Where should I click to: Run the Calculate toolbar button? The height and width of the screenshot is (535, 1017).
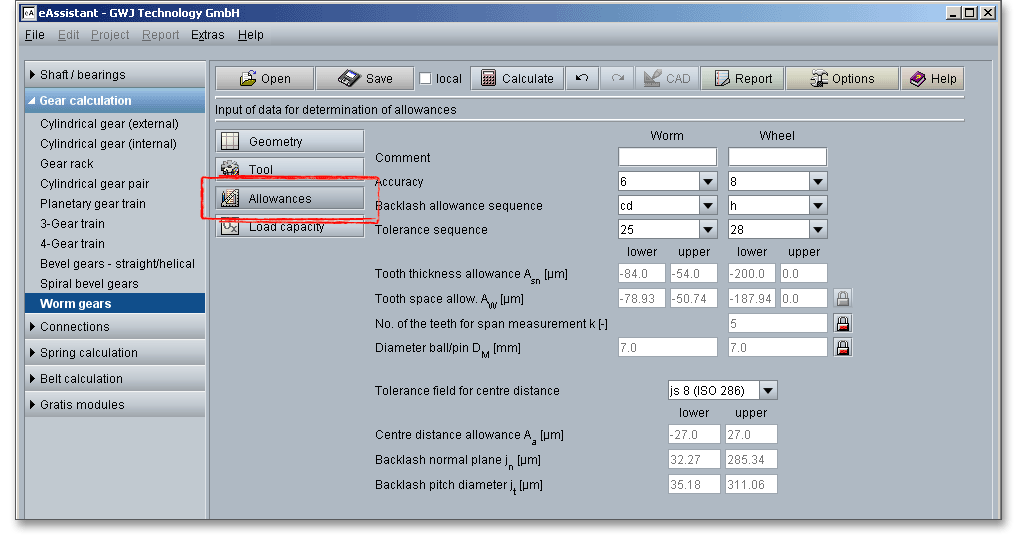tap(517, 79)
